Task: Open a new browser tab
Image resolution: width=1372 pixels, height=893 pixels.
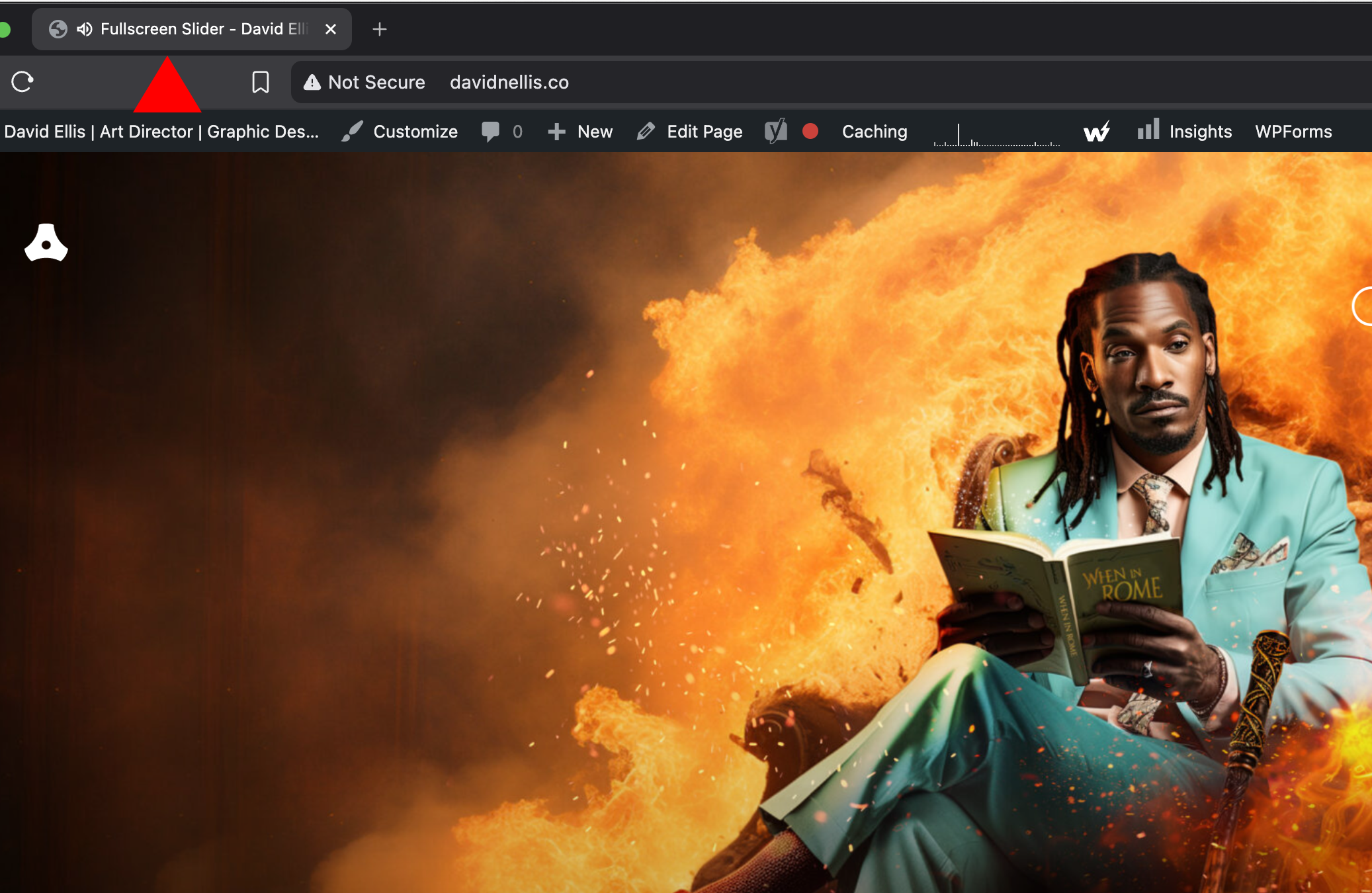Action: [x=379, y=29]
